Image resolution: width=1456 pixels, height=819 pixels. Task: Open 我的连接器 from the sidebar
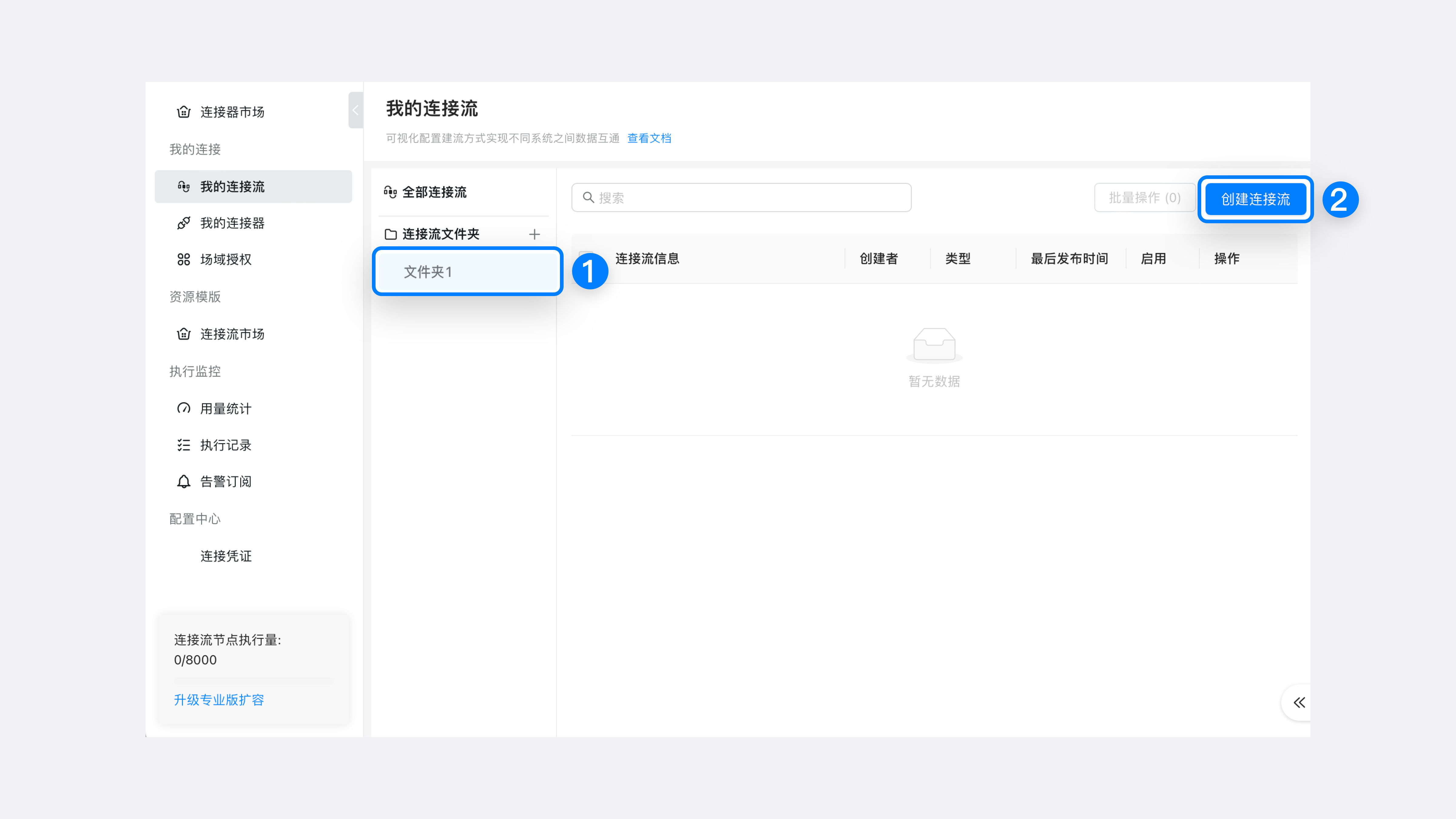234,223
